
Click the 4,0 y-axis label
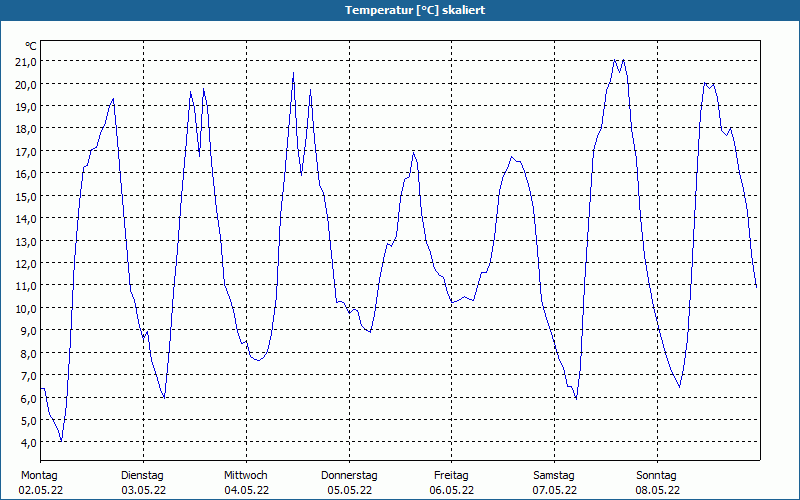[29, 442]
